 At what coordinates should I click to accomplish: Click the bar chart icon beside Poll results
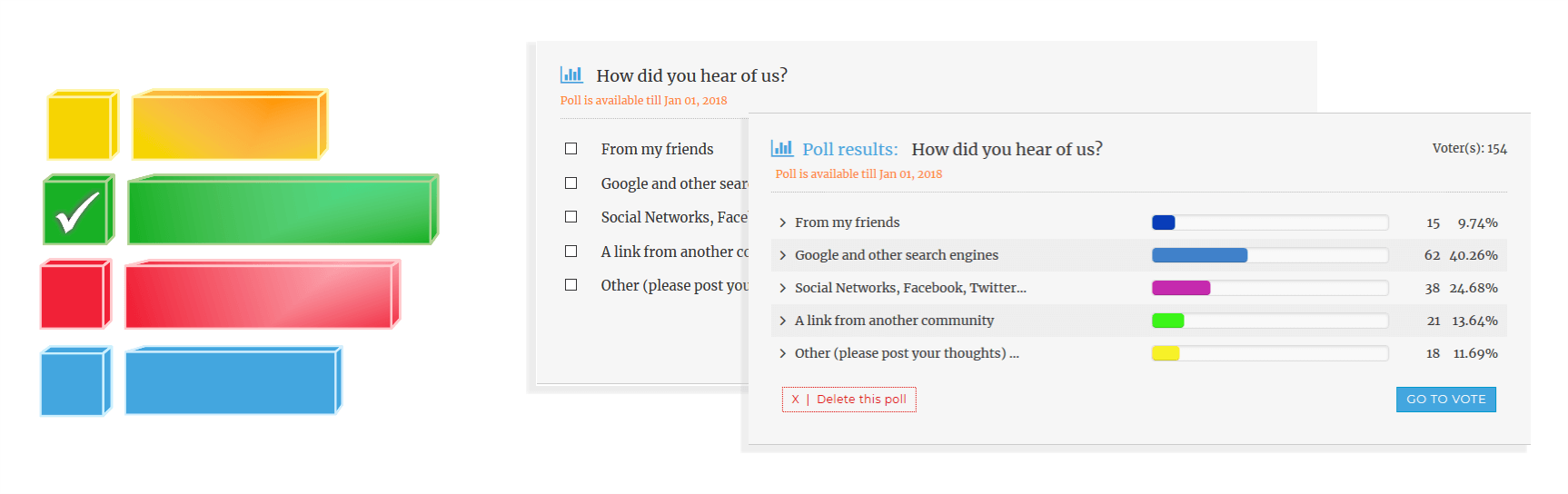point(781,148)
